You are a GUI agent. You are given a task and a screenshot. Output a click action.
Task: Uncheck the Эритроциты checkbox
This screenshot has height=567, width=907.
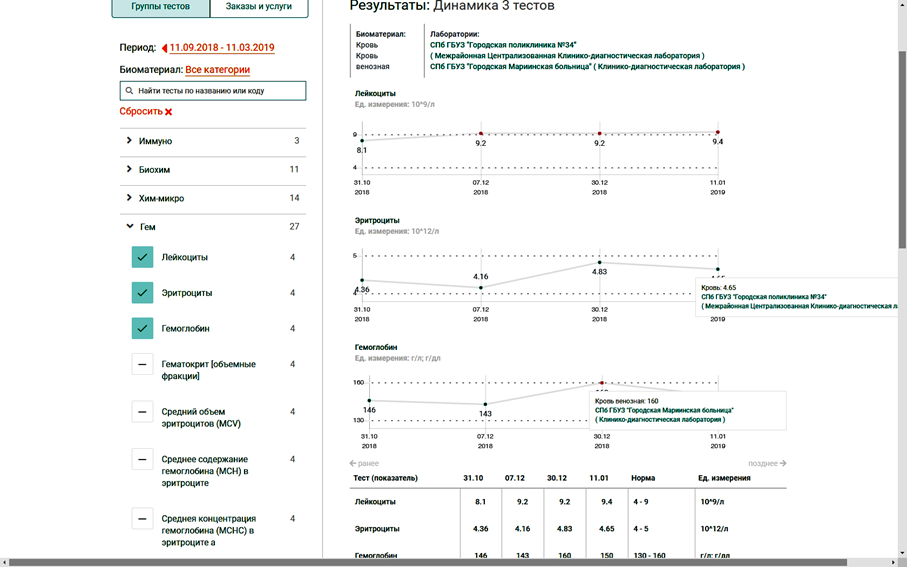(142, 293)
